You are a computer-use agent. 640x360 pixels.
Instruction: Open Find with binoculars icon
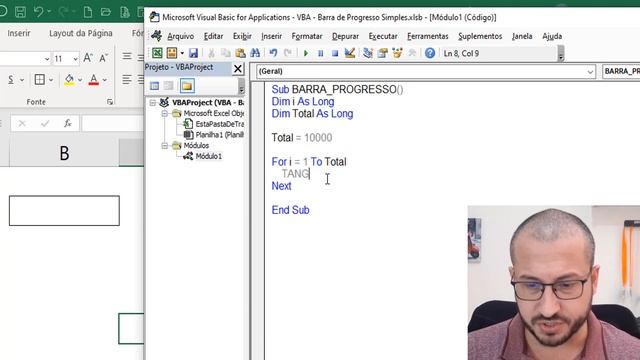click(x=255, y=53)
